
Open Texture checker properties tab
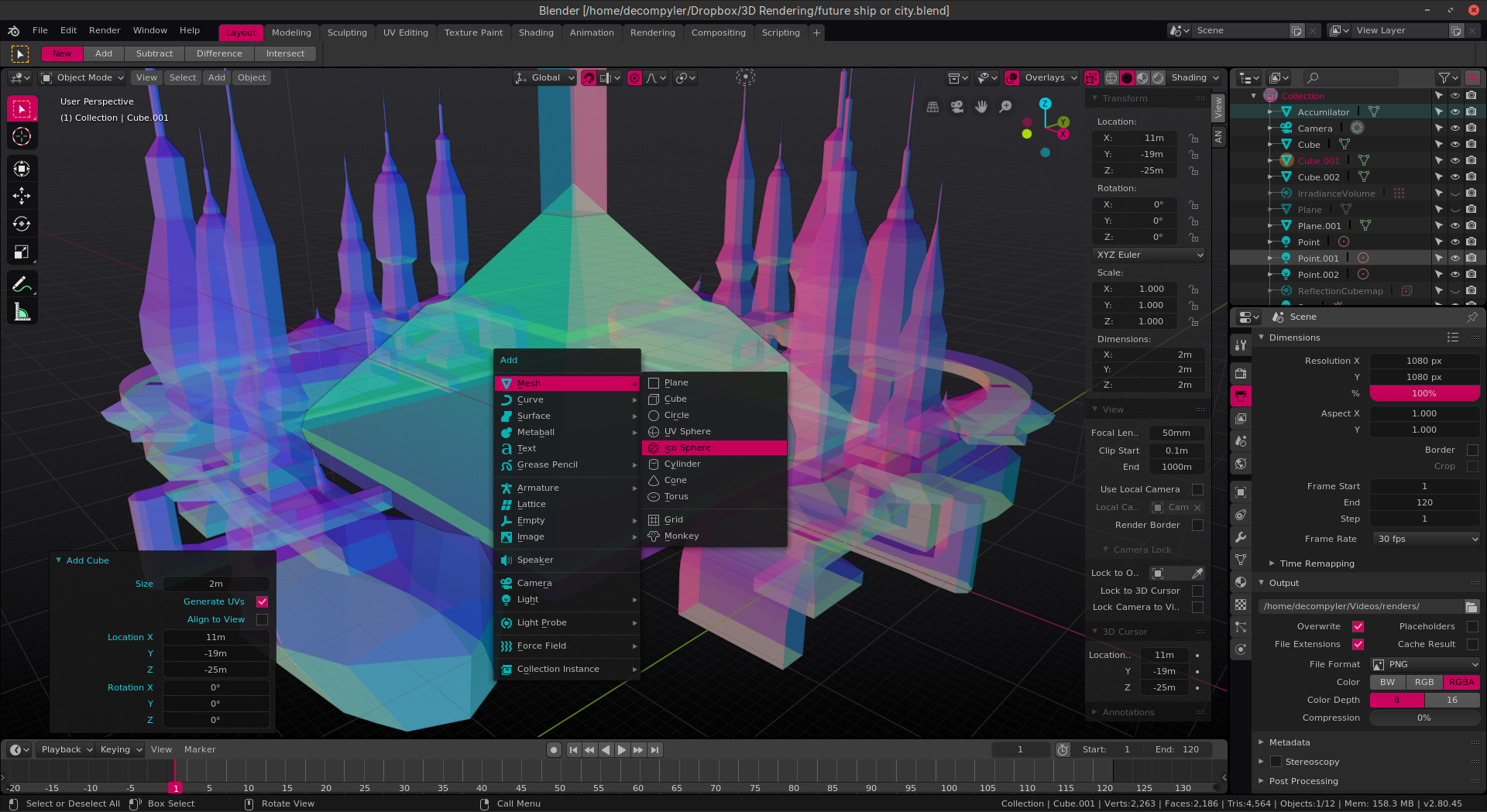tap(1241, 605)
